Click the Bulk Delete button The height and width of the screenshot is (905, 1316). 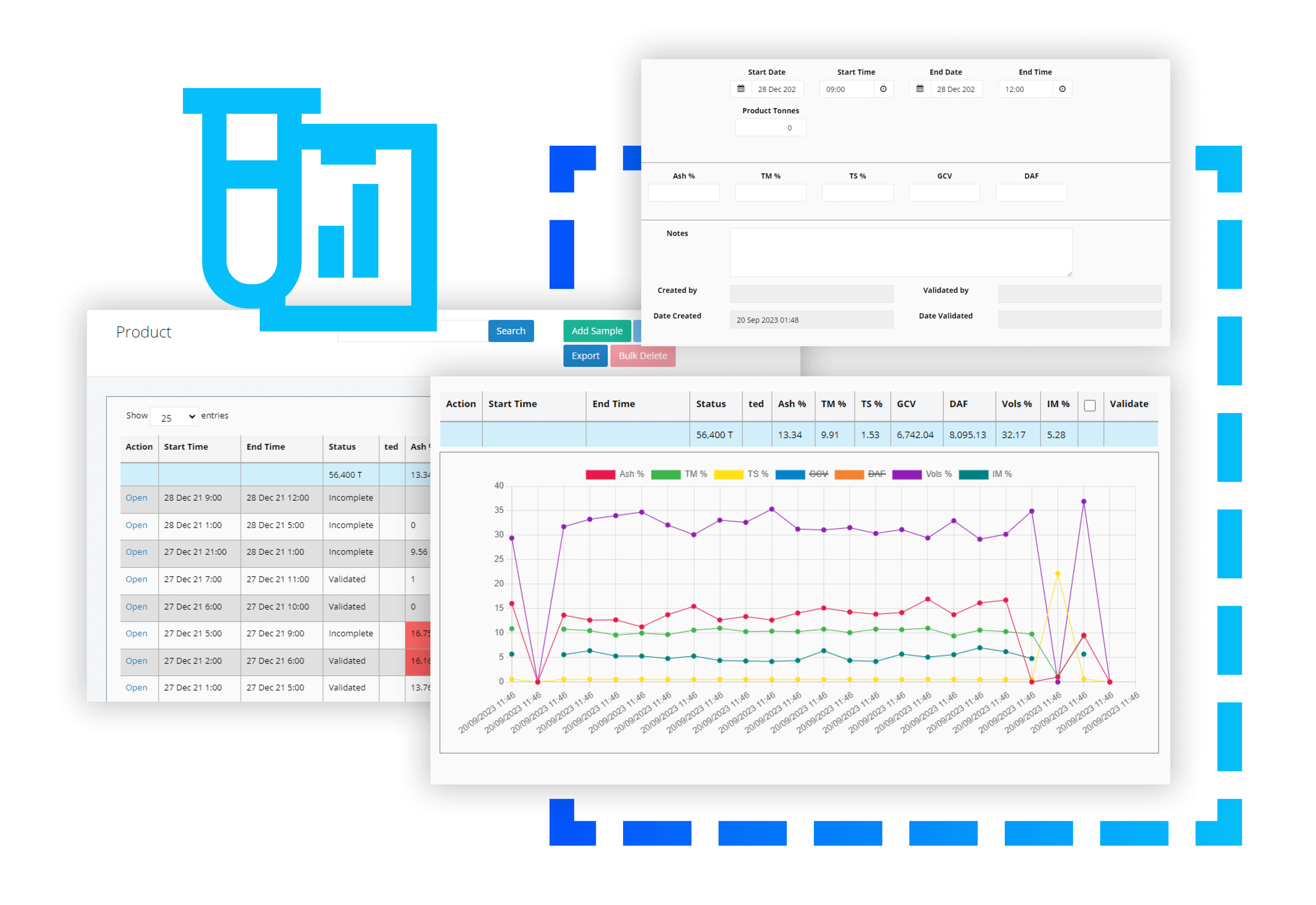pos(643,356)
